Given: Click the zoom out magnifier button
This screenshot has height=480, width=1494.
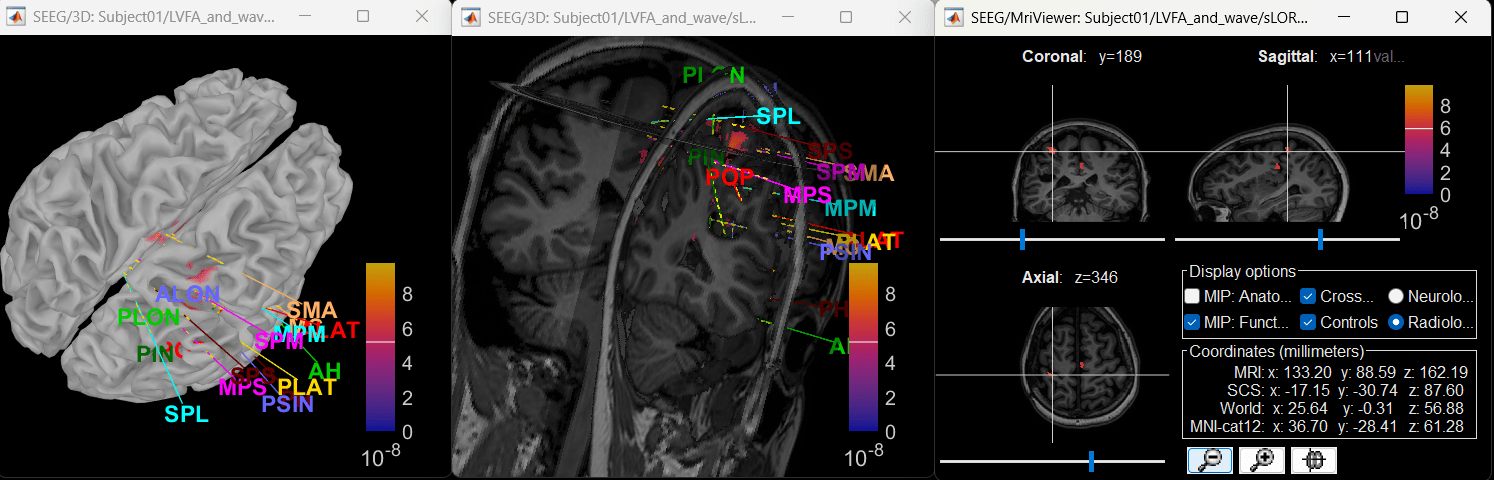Looking at the screenshot, I should [1209, 459].
